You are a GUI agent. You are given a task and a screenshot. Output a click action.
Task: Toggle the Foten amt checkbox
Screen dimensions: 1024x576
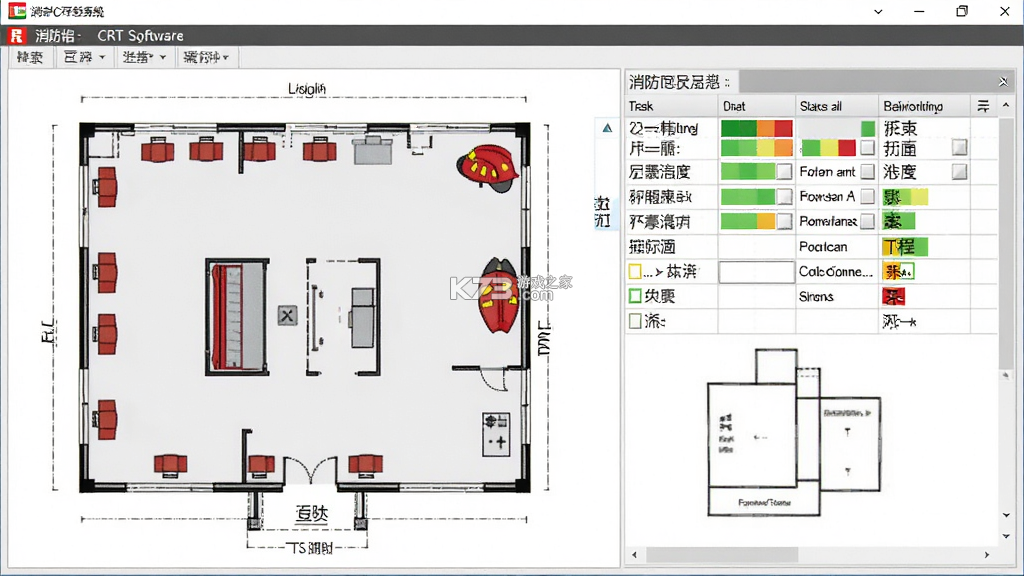867,172
